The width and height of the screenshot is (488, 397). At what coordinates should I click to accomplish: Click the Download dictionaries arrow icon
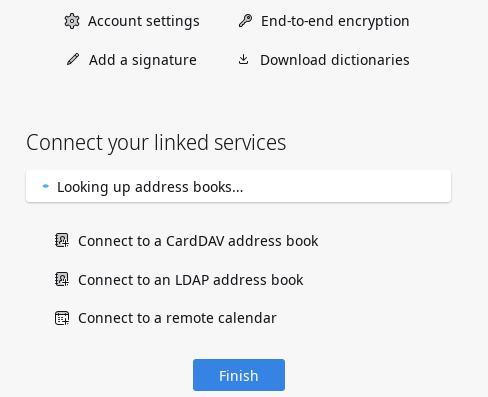click(244, 59)
